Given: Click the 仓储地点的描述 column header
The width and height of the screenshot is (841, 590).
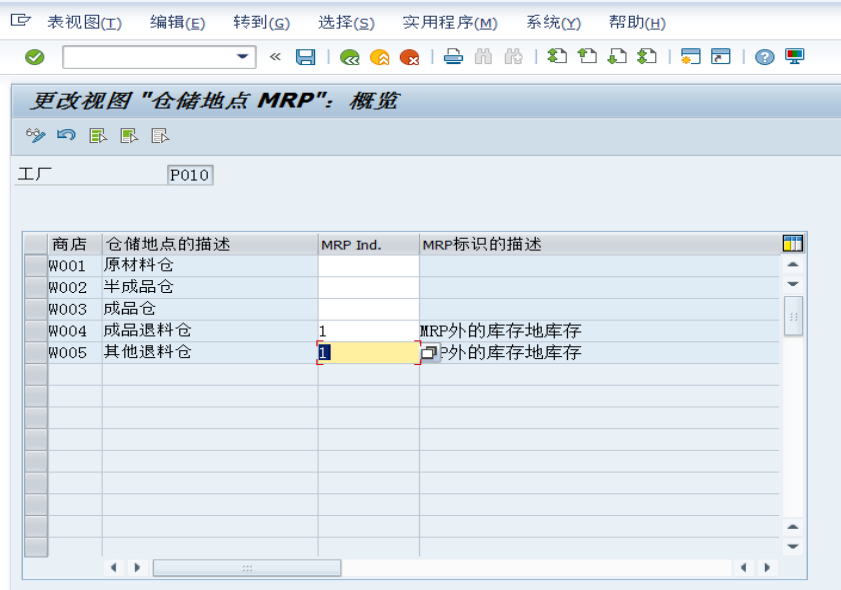Looking at the screenshot, I should click(210, 244).
